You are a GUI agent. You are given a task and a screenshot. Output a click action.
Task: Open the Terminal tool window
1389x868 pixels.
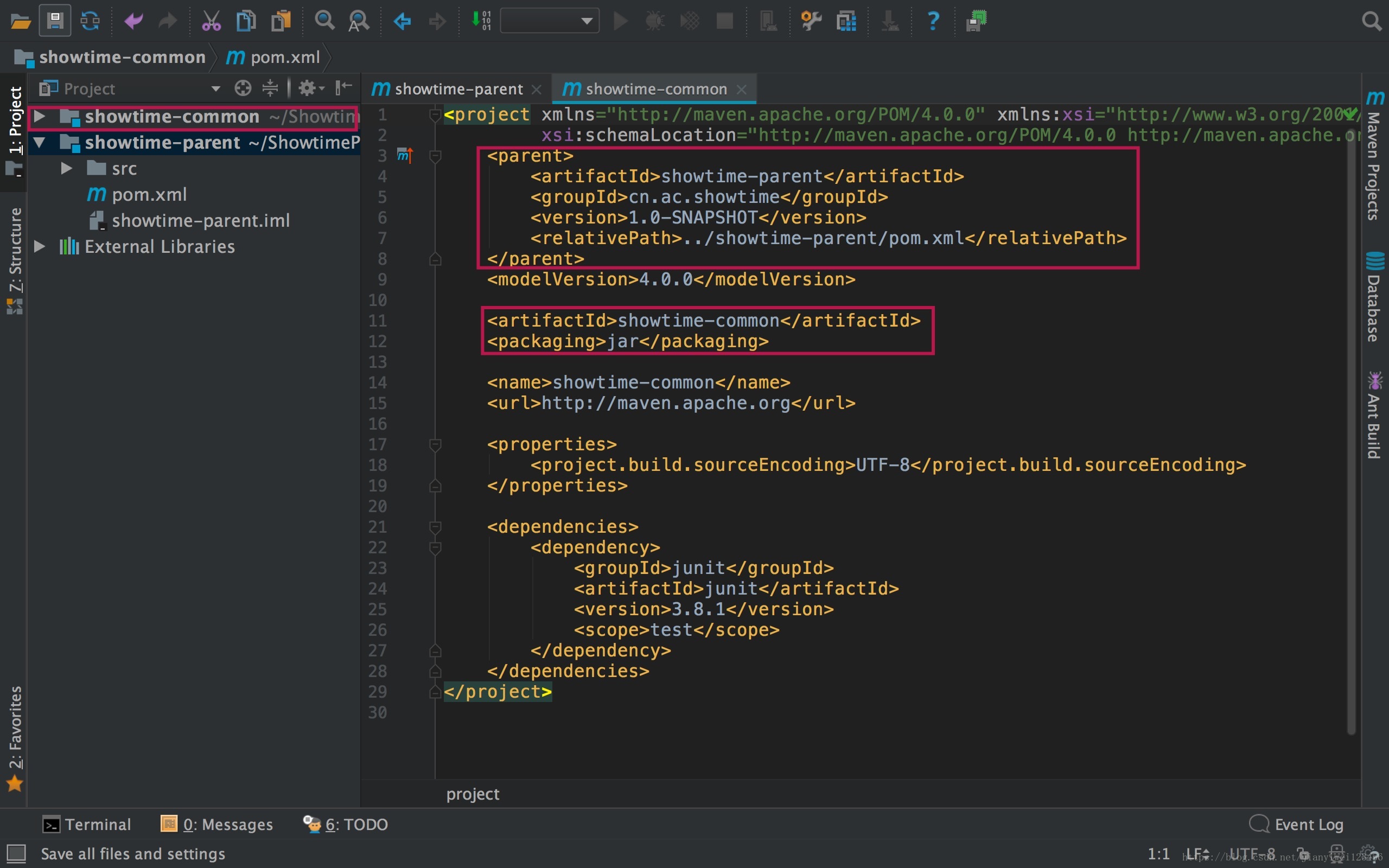coord(87,825)
